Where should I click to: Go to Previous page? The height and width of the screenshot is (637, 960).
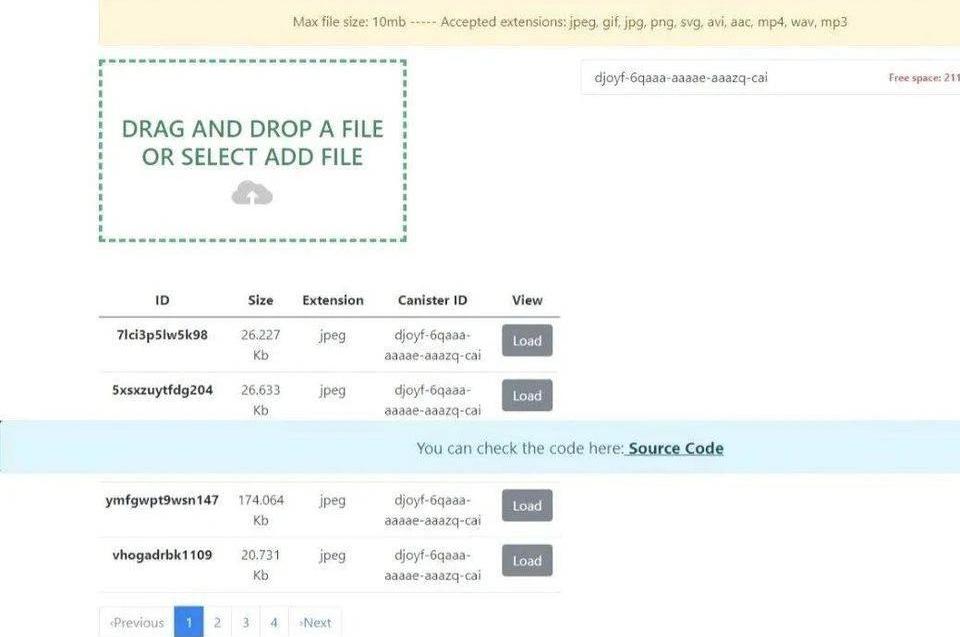[x=137, y=623]
